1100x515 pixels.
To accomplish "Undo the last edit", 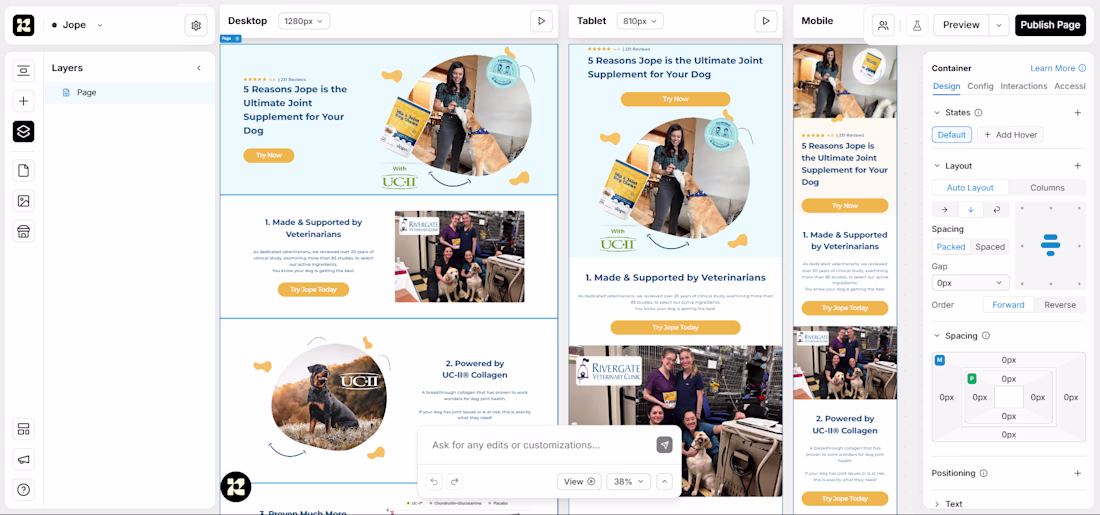I will click(434, 481).
